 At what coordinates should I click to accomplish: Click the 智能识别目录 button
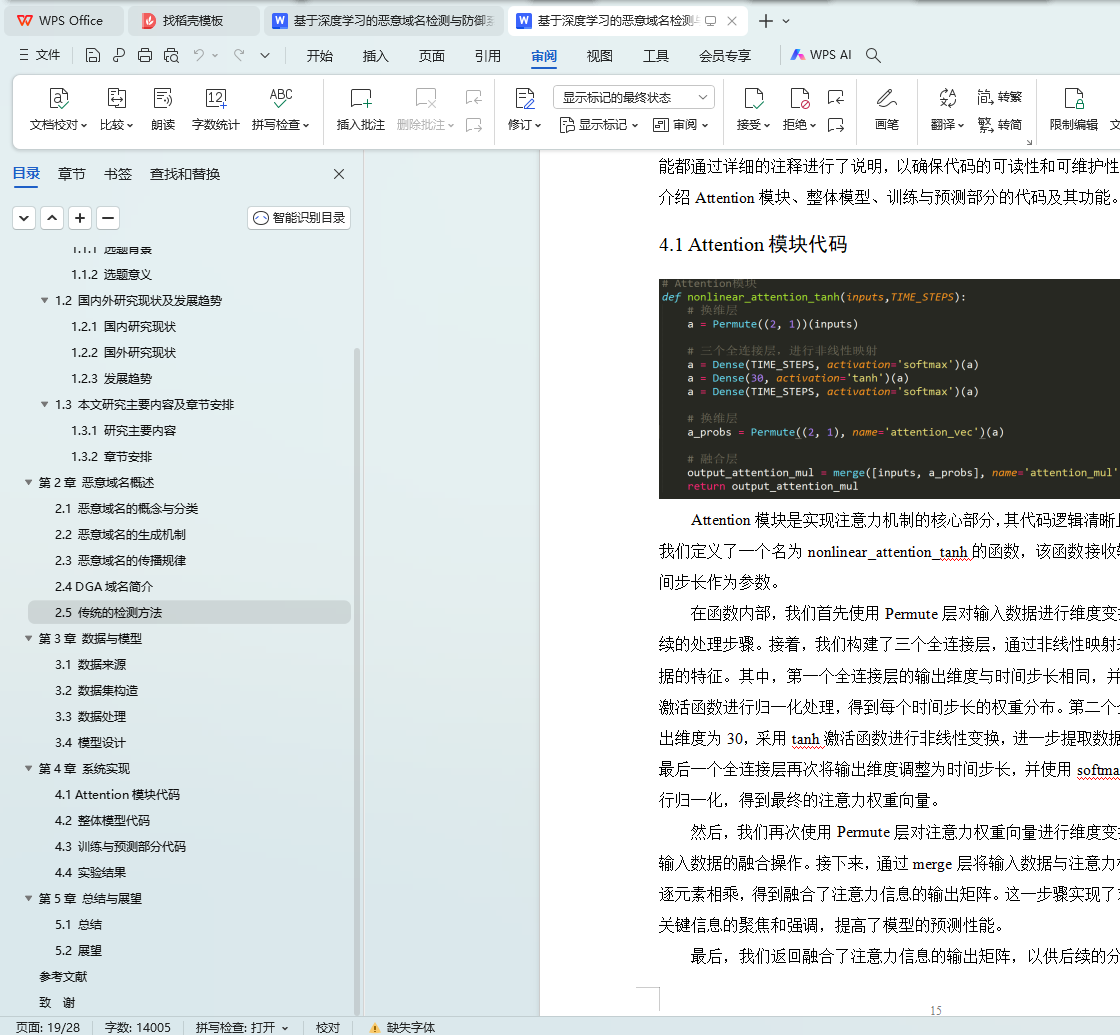tap(299, 218)
